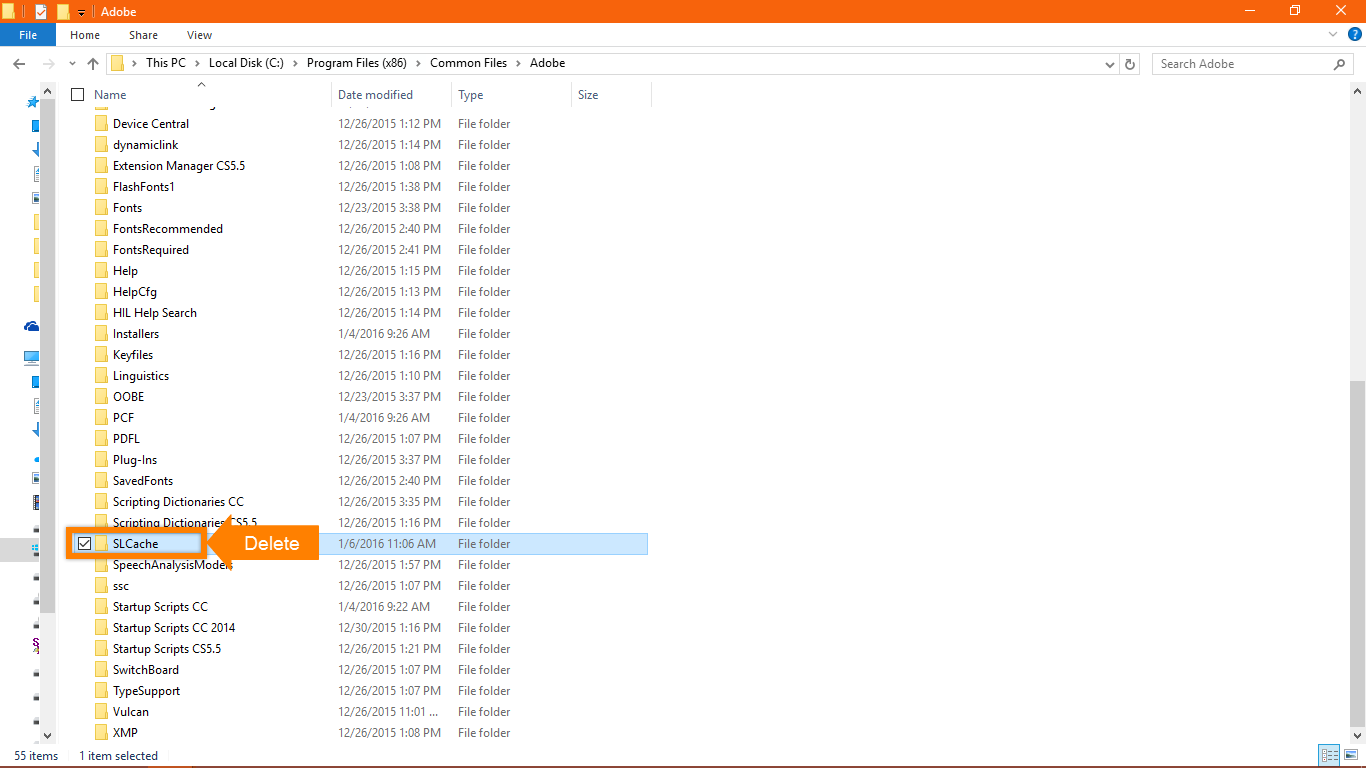
Task: Click the Adobe breadcrumb
Action: coord(548,63)
